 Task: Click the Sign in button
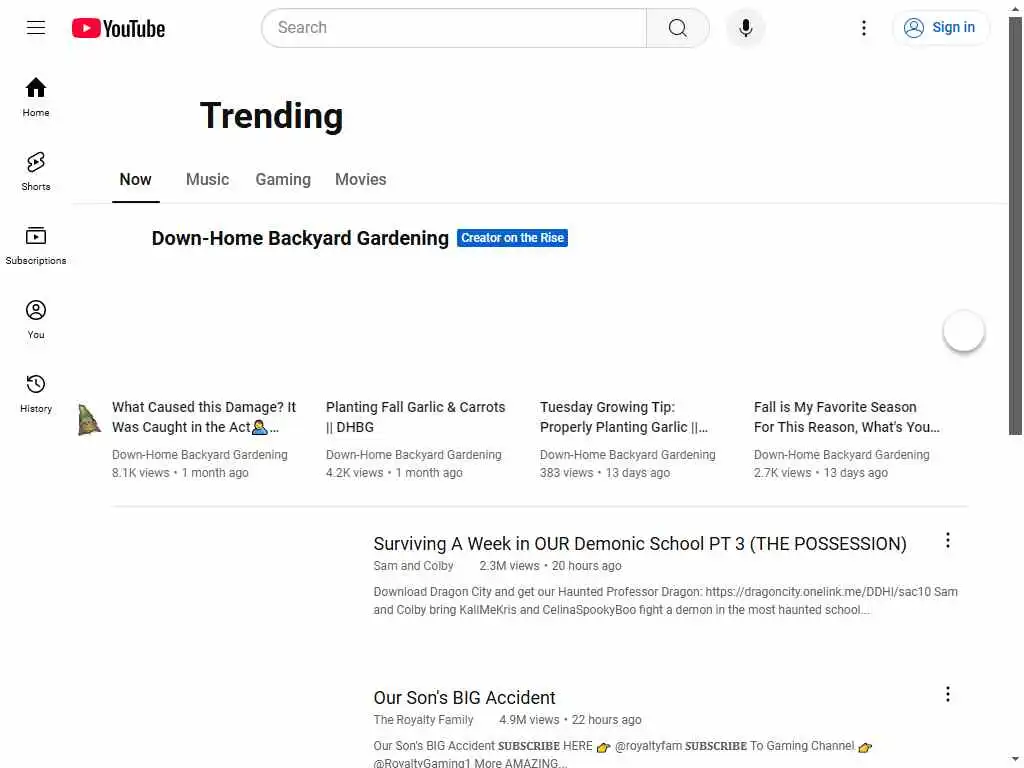coord(940,28)
